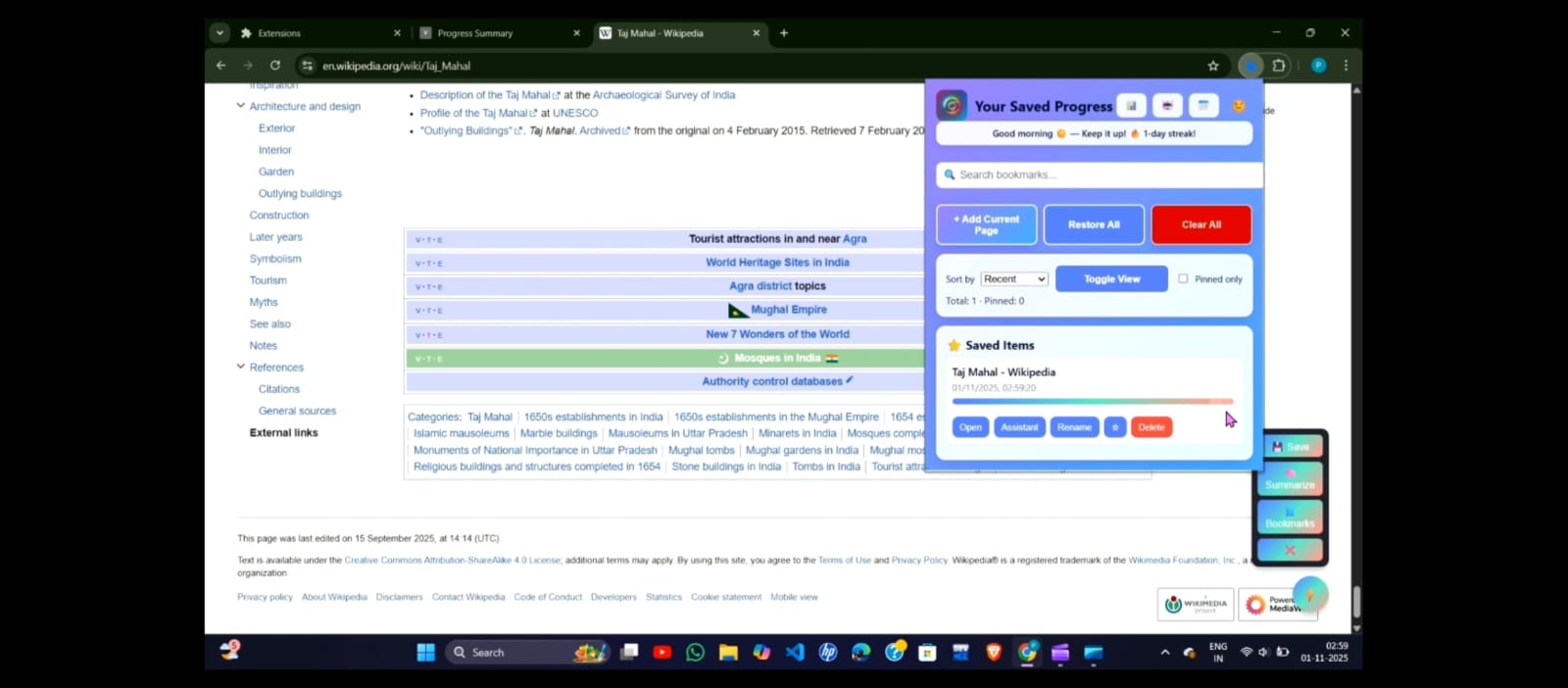Open the Windows Start menu
The height and width of the screenshot is (688, 1568).
point(425,652)
